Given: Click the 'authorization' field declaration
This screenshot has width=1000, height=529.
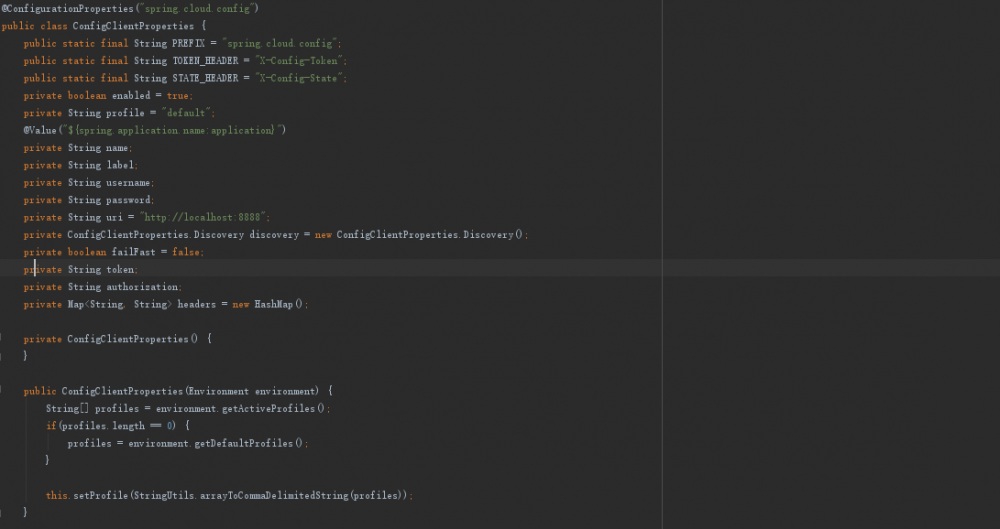Looking at the screenshot, I should pos(103,287).
